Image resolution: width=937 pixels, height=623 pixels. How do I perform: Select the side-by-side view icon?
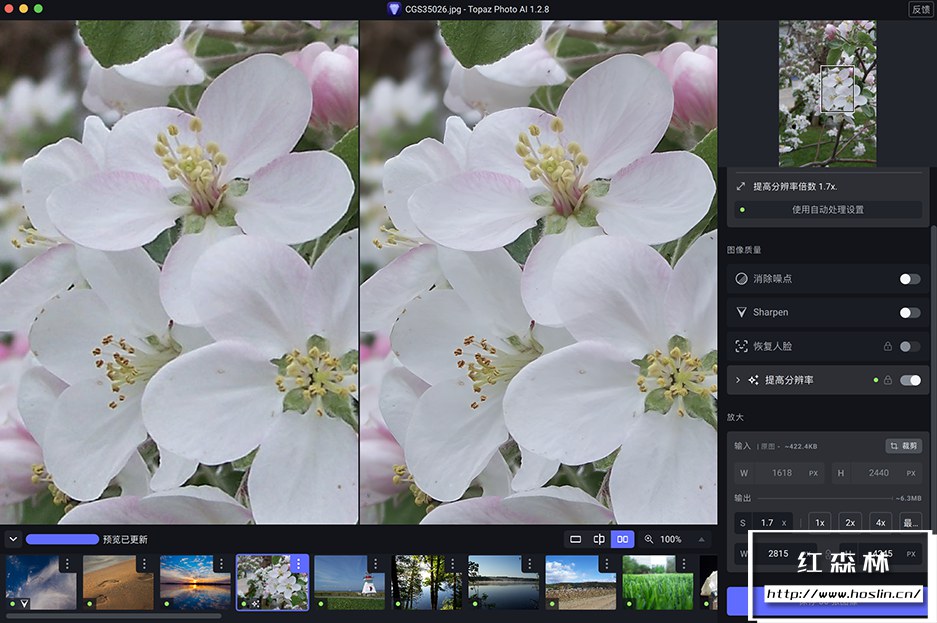[623, 539]
